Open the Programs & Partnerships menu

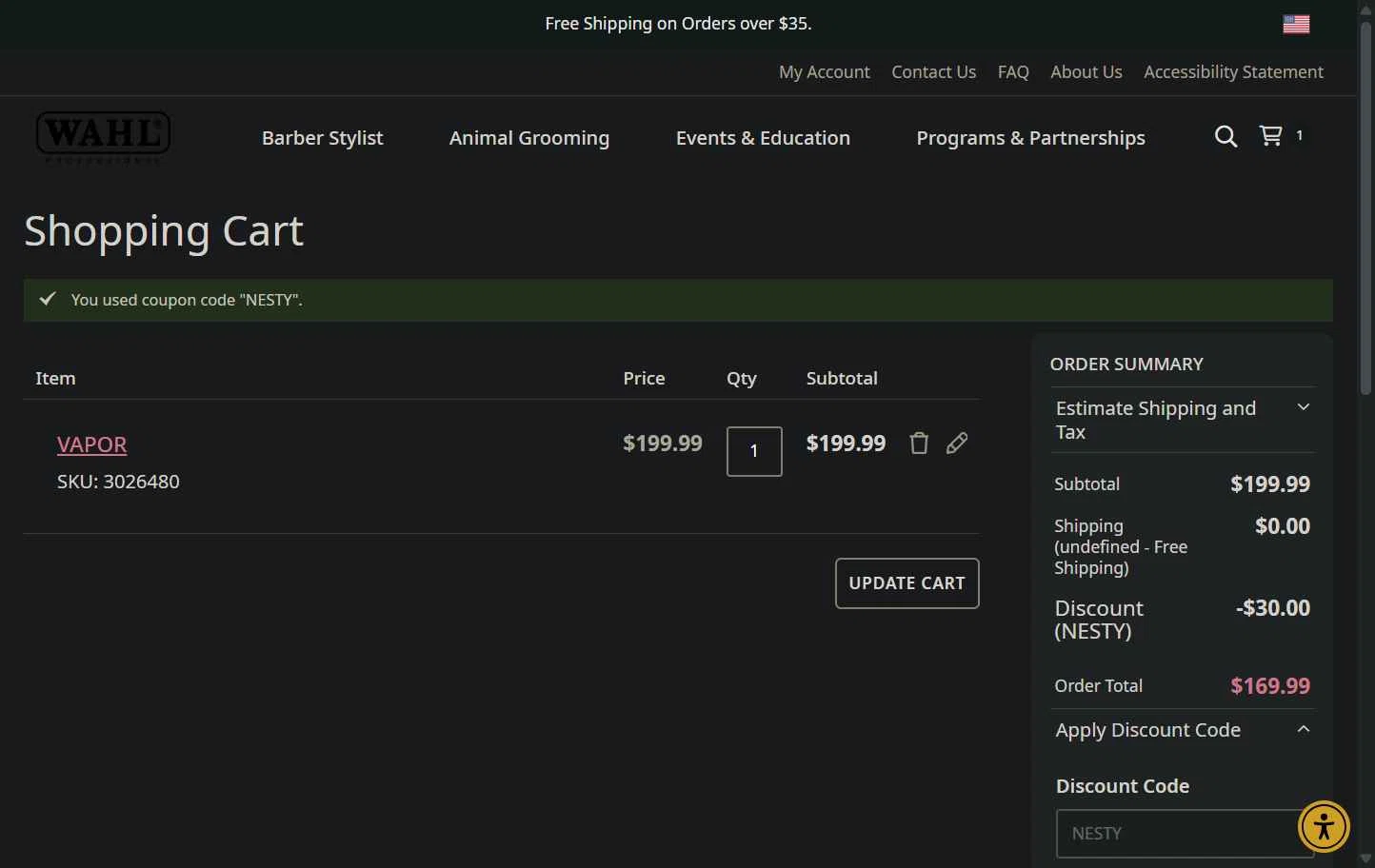[x=1030, y=138]
